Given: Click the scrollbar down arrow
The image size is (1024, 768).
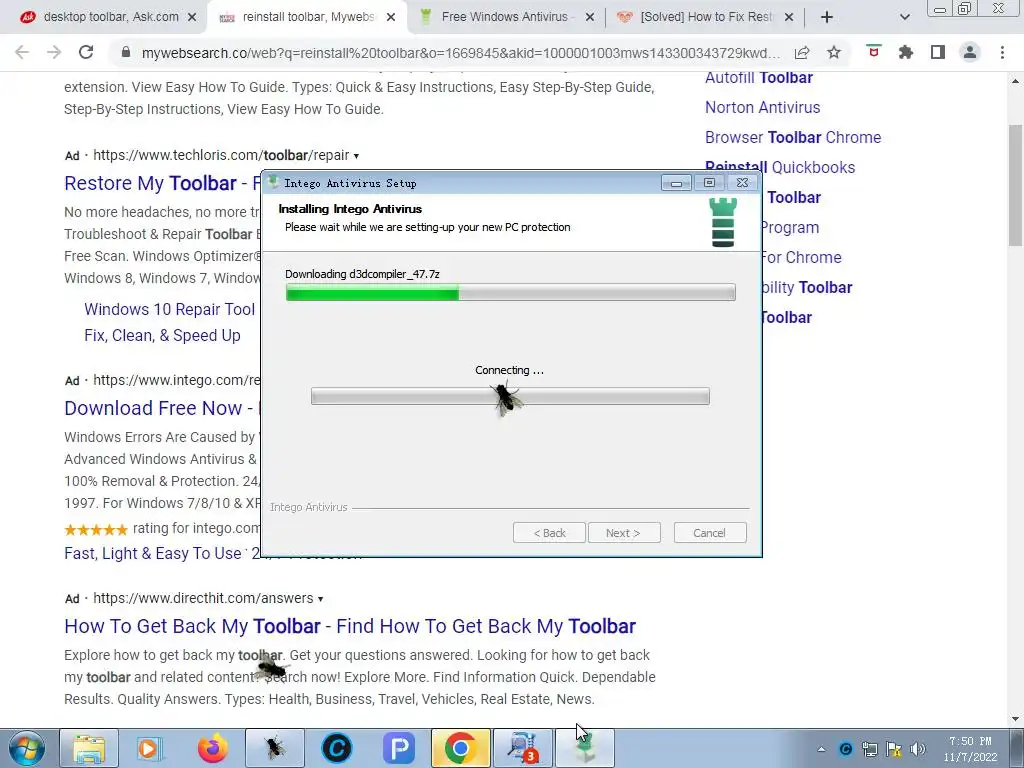Looking at the screenshot, I should tap(1016, 719).
